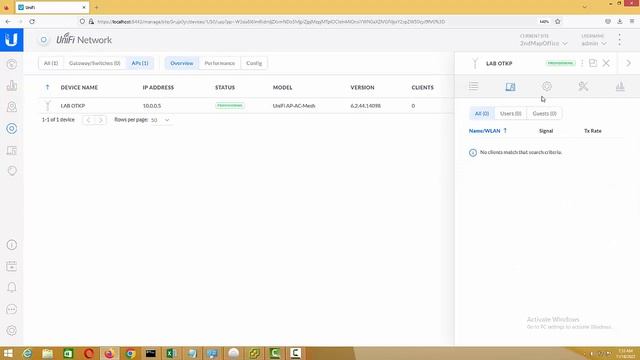The image size is (640, 360).
Task: Sort client list by Tx Rate
Action: click(x=593, y=131)
